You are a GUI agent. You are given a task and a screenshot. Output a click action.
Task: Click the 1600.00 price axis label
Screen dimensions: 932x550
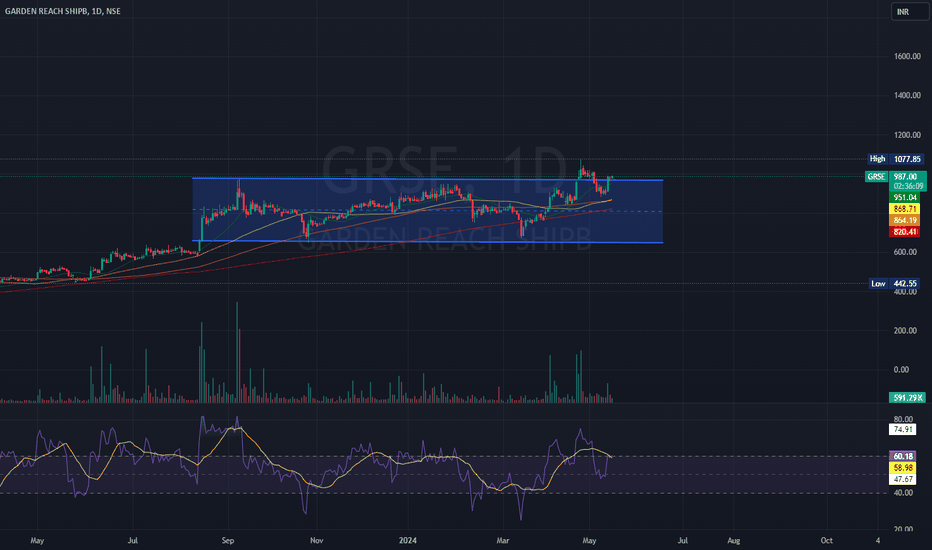(907, 56)
